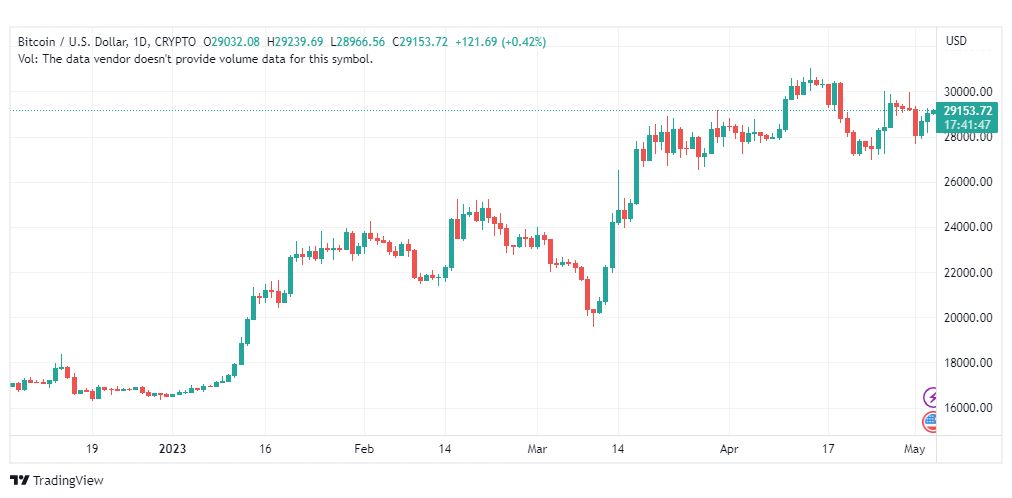The image size is (1012, 498).
Task: Click the open price value O29032.08
Action: click(232, 42)
